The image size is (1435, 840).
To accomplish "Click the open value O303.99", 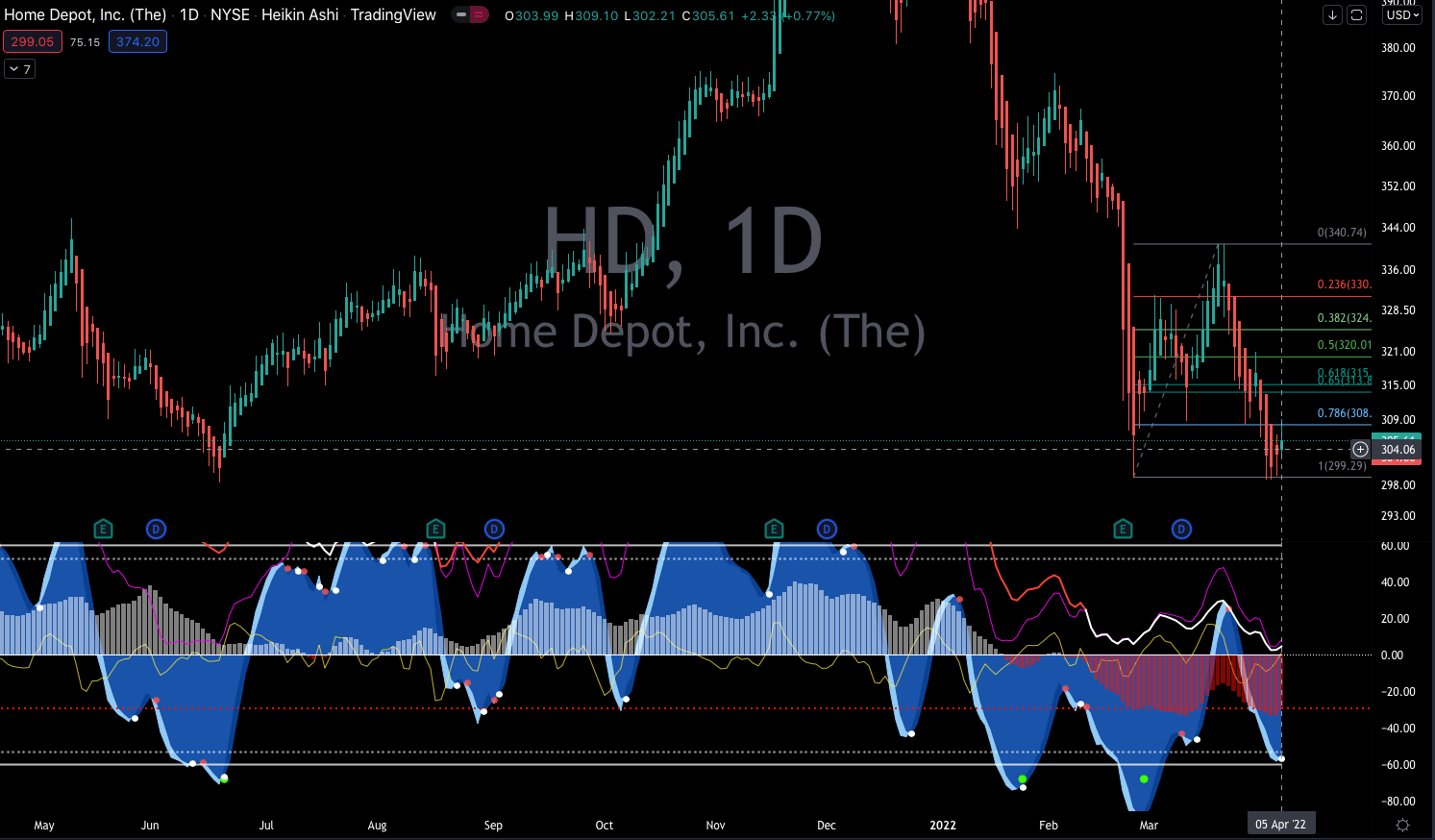I will click(532, 16).
